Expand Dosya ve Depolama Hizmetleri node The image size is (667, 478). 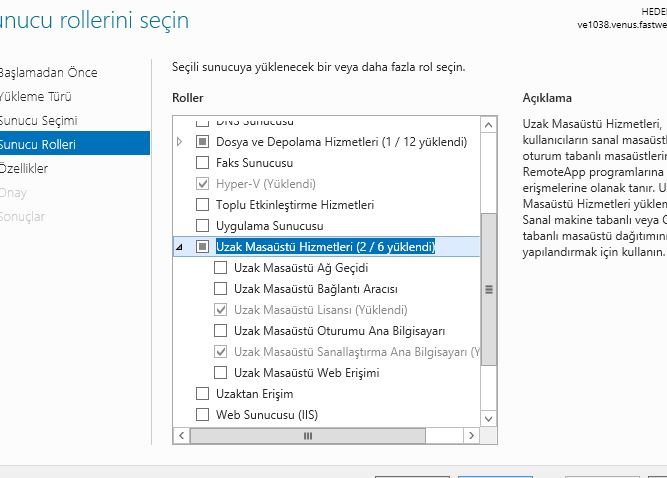tap(180, 142)
